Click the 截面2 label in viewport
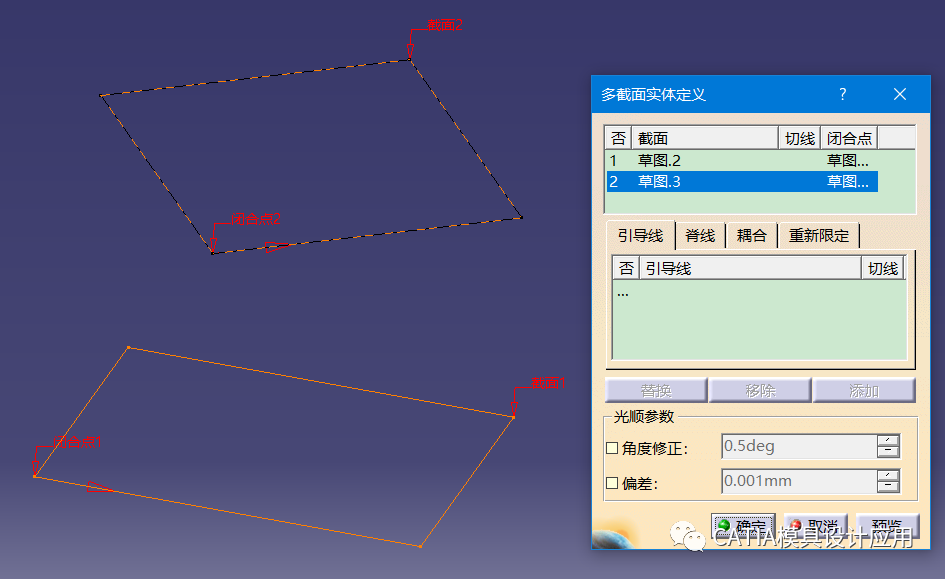This screenshot has width=945, height=579. click(445, 25)
